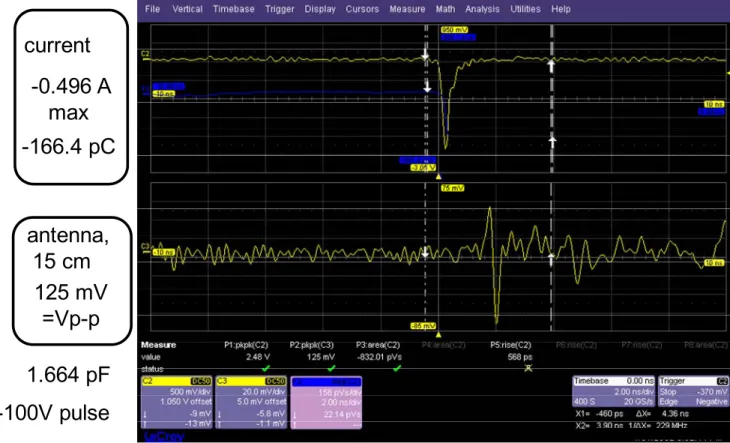Open the Math menu
The image size is (730, 443).
coord(445,9)
